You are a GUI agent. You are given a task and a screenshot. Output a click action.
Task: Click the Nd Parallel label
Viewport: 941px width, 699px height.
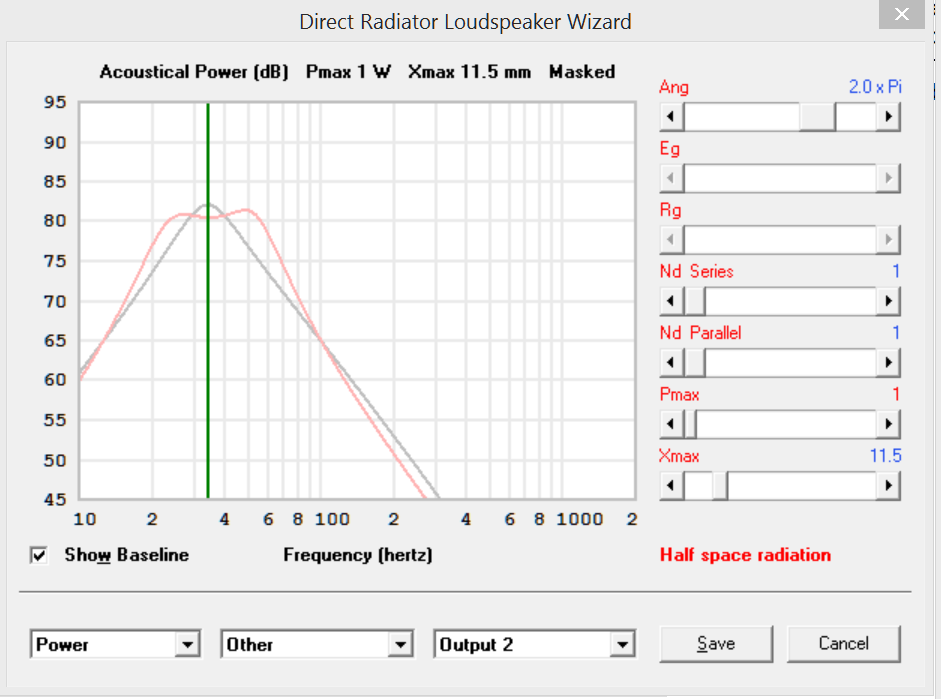tap(700, 333)
